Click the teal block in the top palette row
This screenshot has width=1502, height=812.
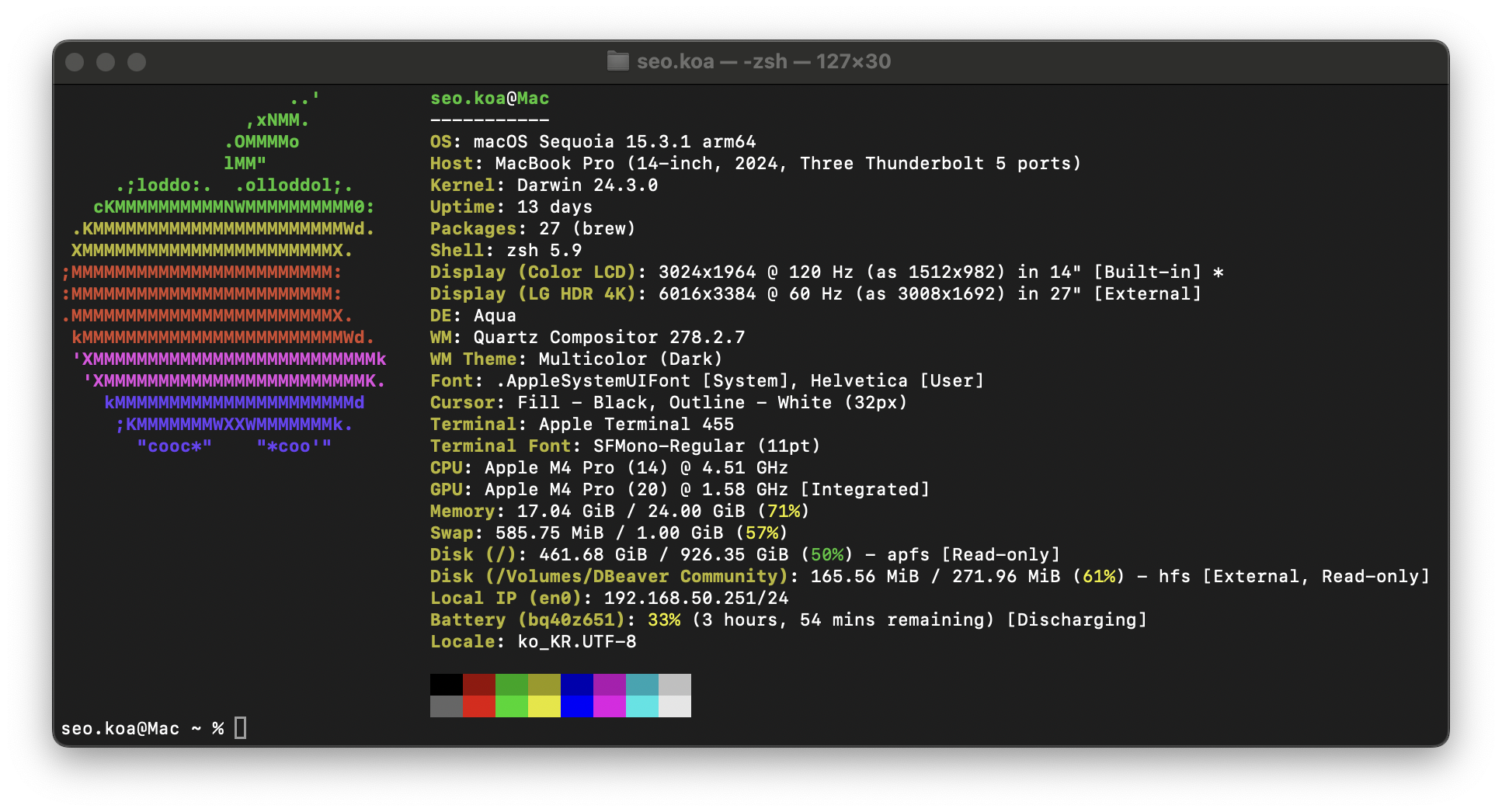tap(642, 685)
